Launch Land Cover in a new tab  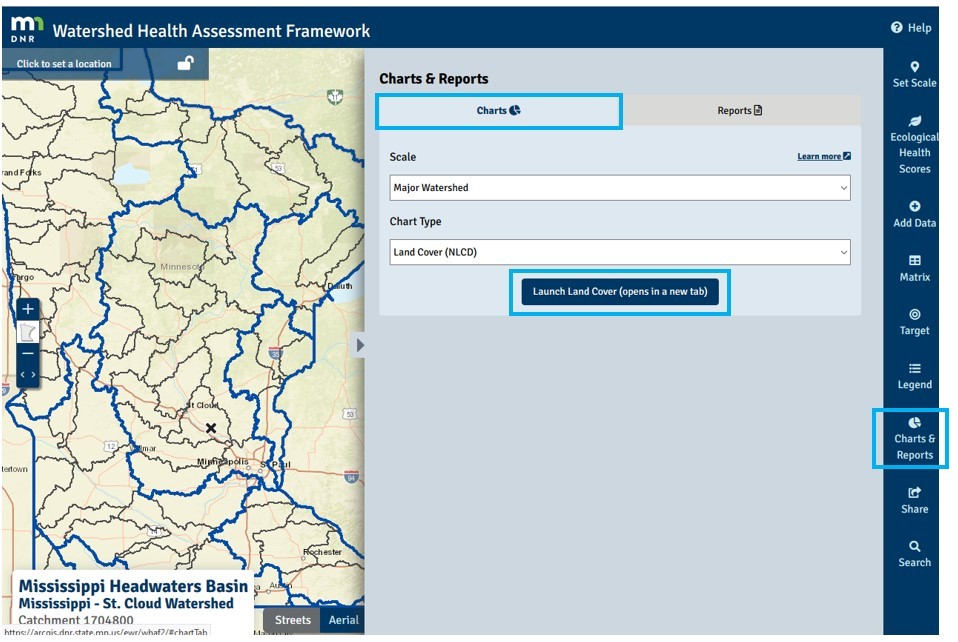(619, 292)
